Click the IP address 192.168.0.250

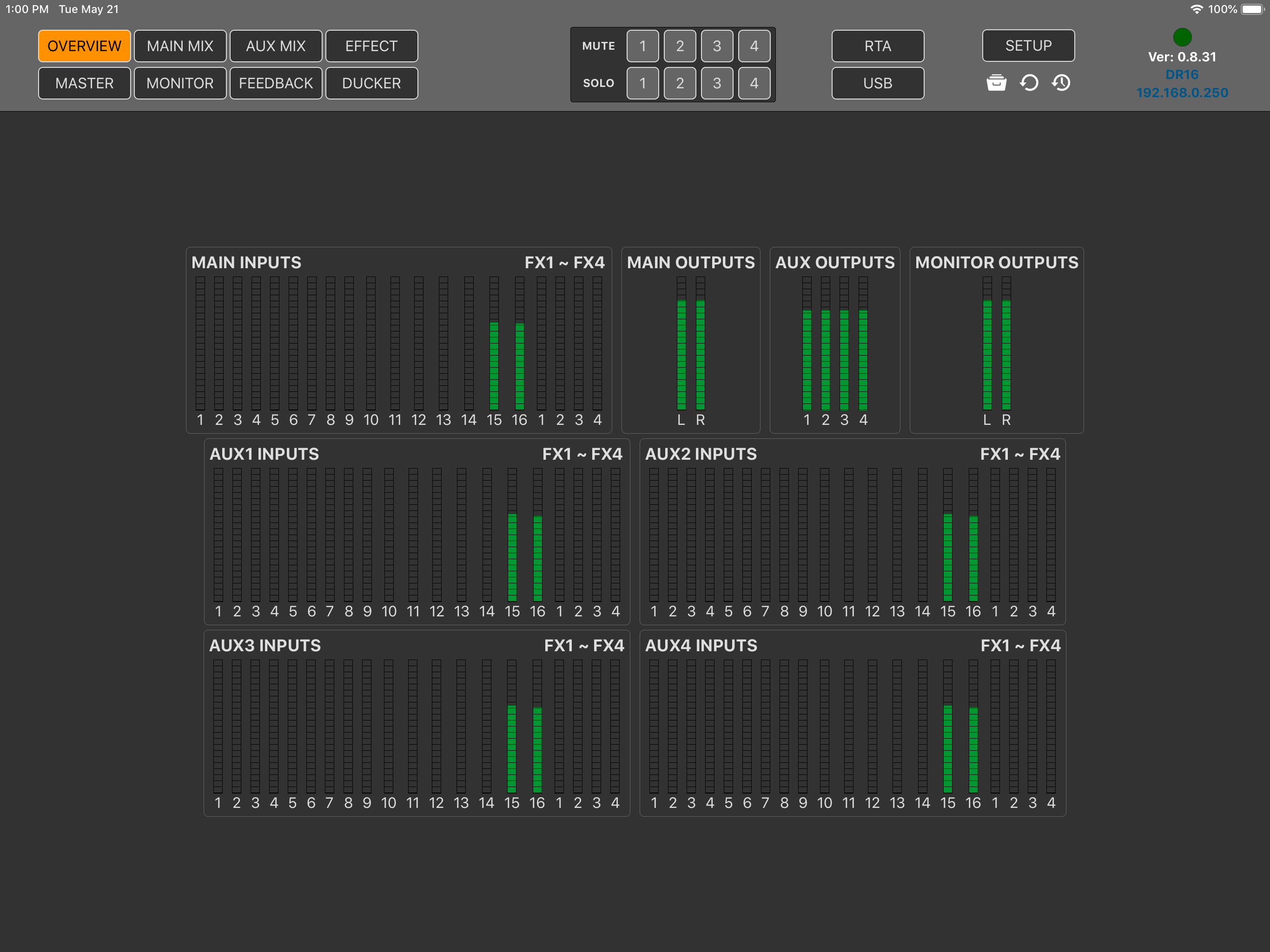click(x=1182, y=93)
